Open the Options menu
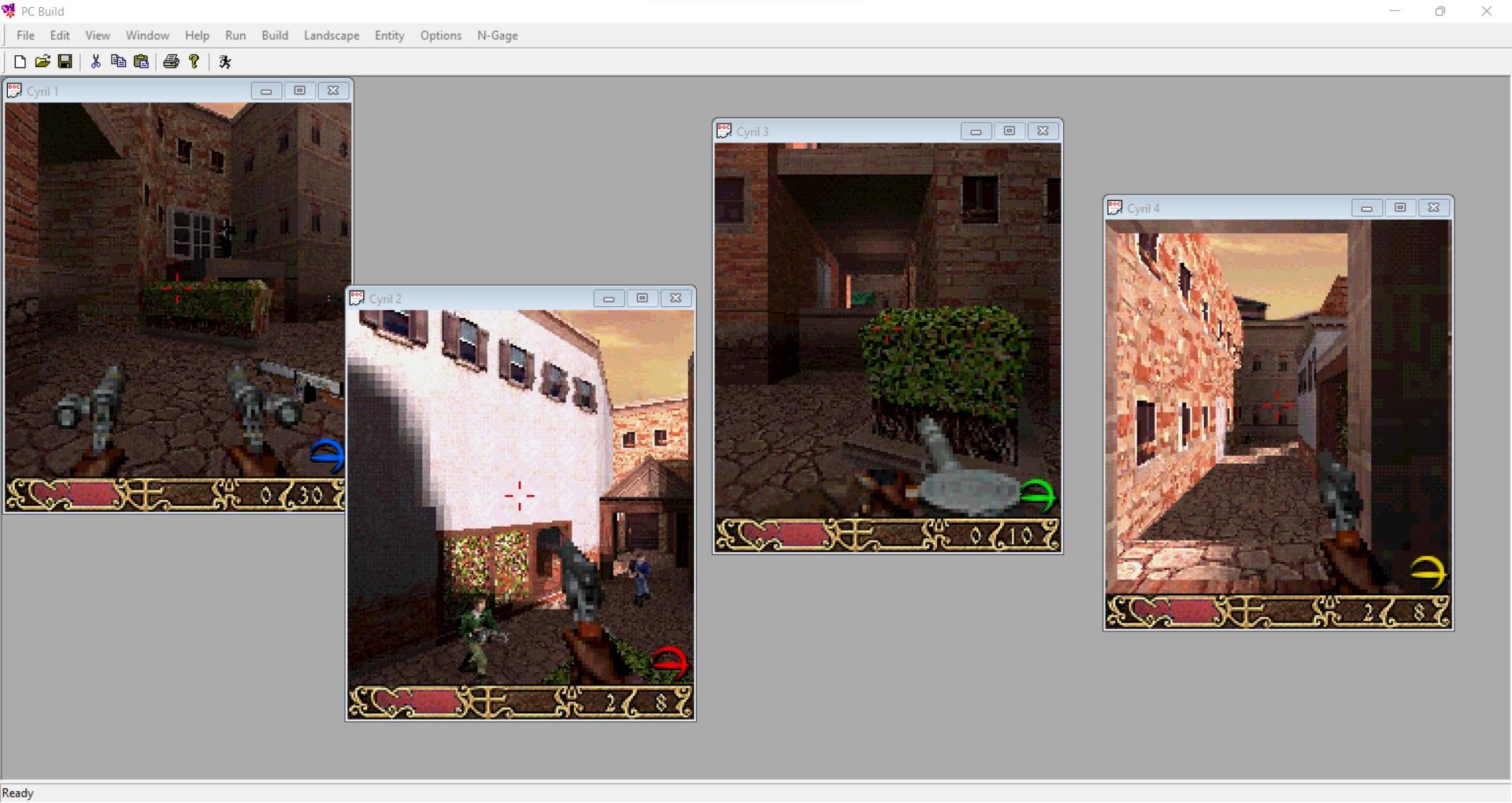This screenshot has width=1512, height=803. [441, 35]
